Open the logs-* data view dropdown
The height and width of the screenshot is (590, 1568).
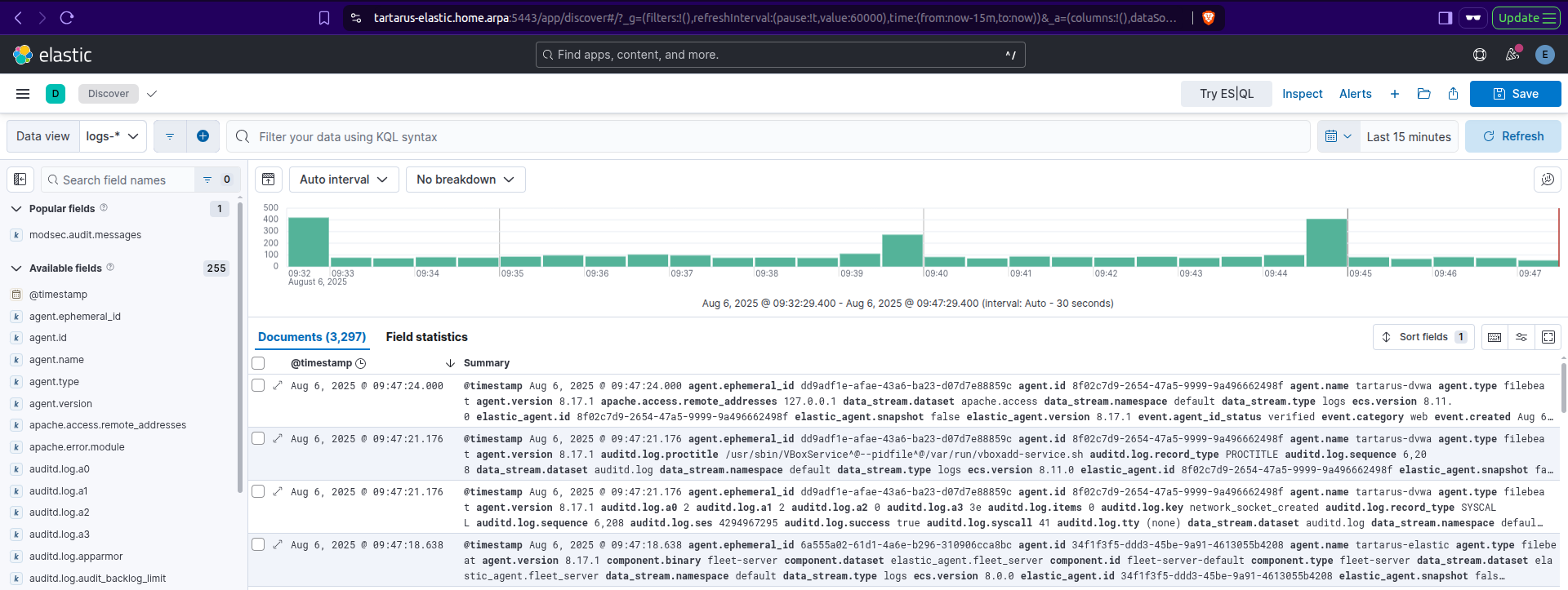[113, 136]
